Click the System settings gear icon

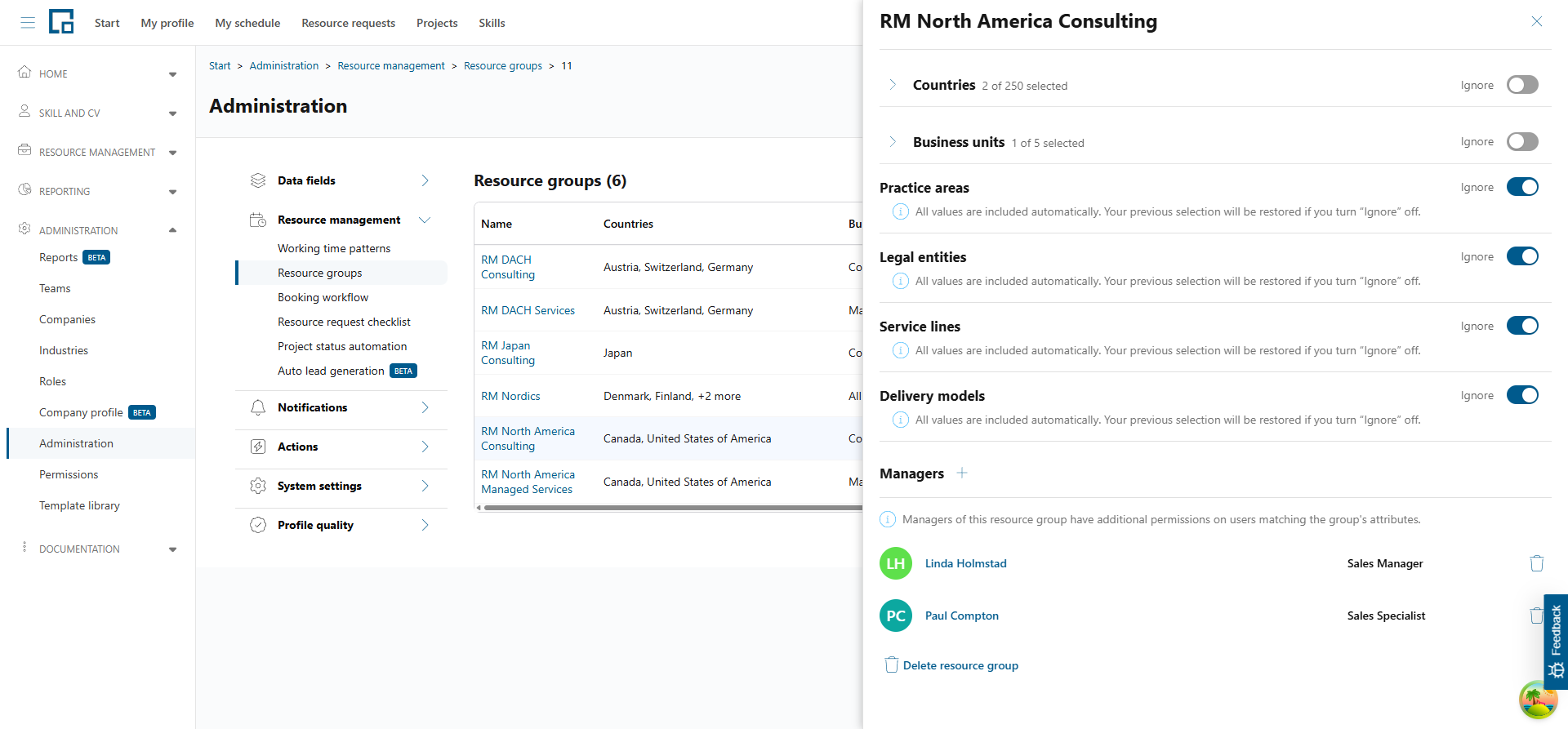point(258,486)
